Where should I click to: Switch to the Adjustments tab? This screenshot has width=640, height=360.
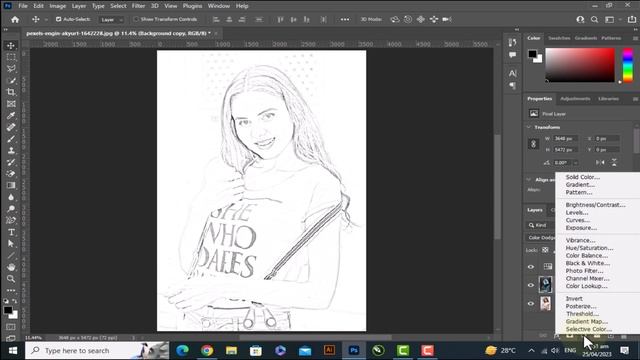click(575, 99)
